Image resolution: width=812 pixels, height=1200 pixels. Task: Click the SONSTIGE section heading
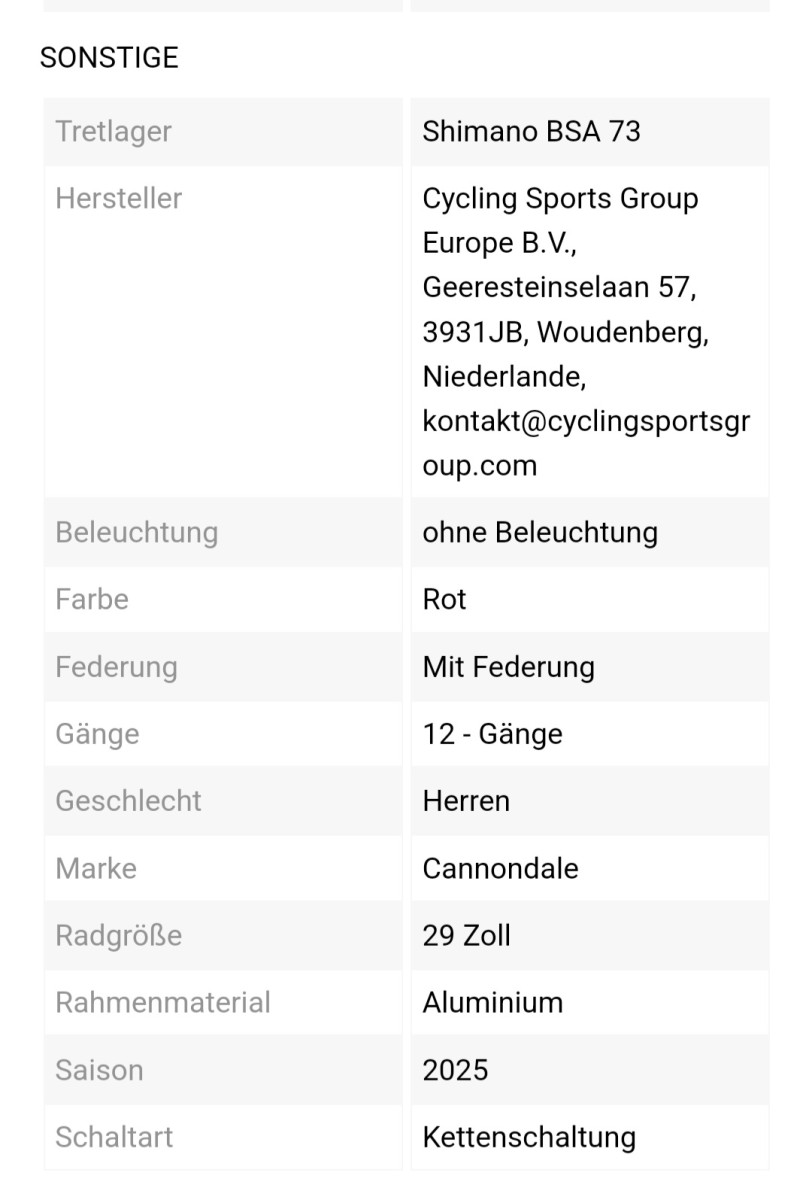109,58
